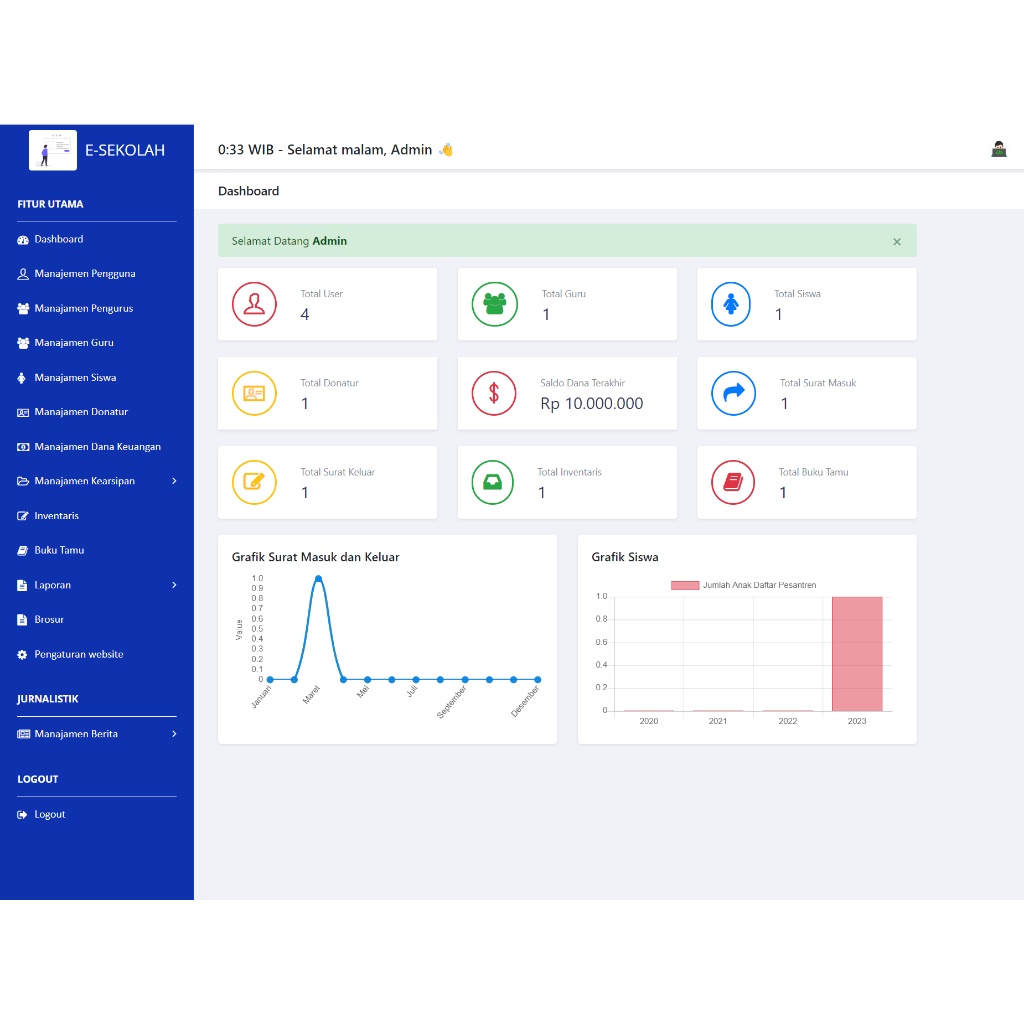Toggle Jumlah Anak Daftar Pesantren legend swatch
1024x1024 pixels.
pos(685,585)
